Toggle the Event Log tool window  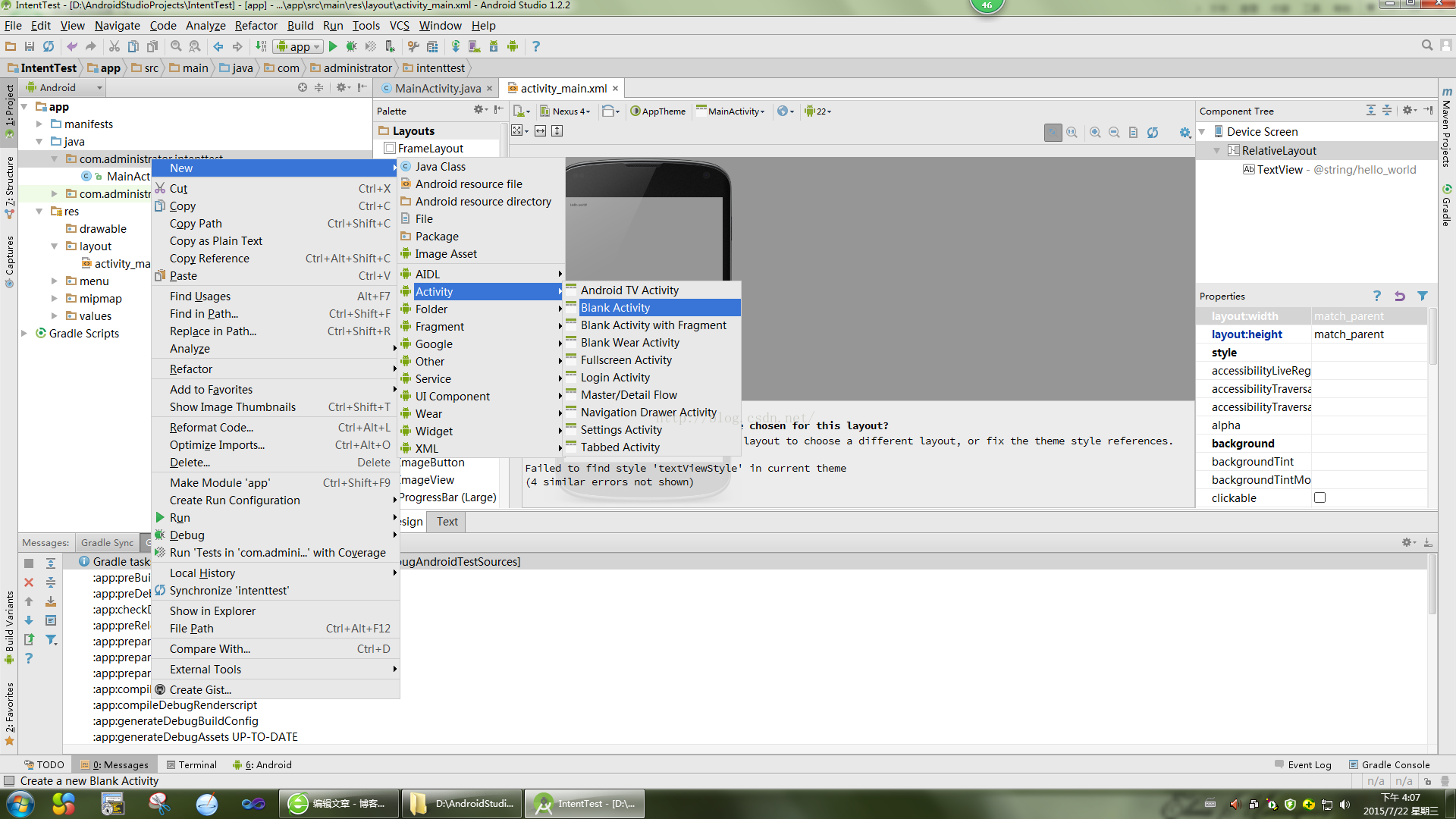(x=1303, y=764)
